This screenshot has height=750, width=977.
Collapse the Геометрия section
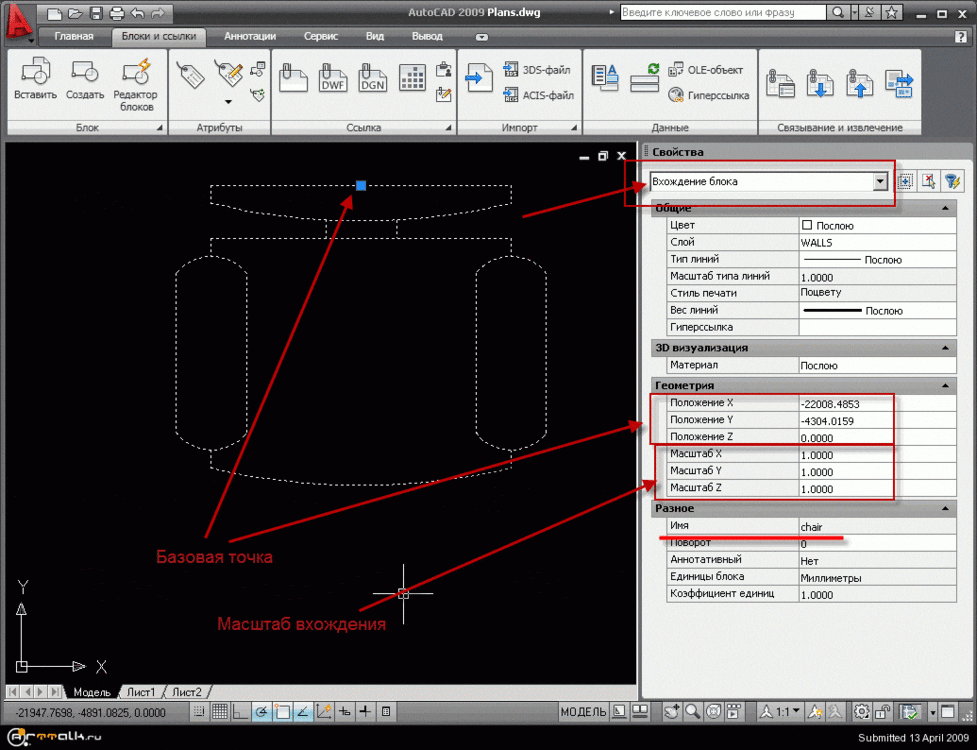943,385
